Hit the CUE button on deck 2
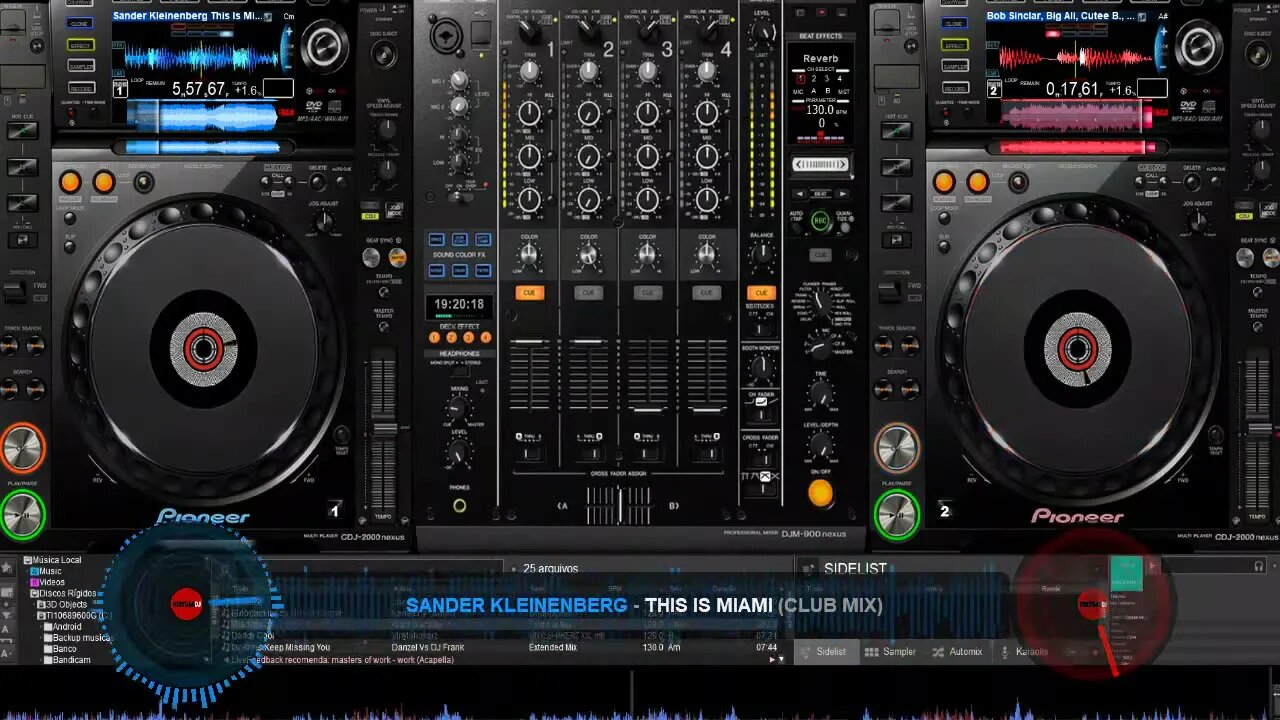Viewport: 1280px width, 720px height. coord(896,448)
